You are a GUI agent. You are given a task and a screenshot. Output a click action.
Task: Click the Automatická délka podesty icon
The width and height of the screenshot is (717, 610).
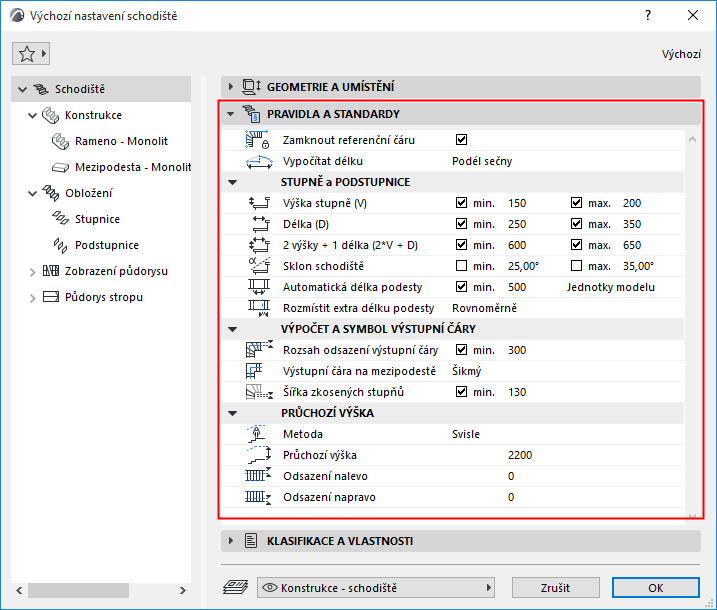(x=259, y=287)
